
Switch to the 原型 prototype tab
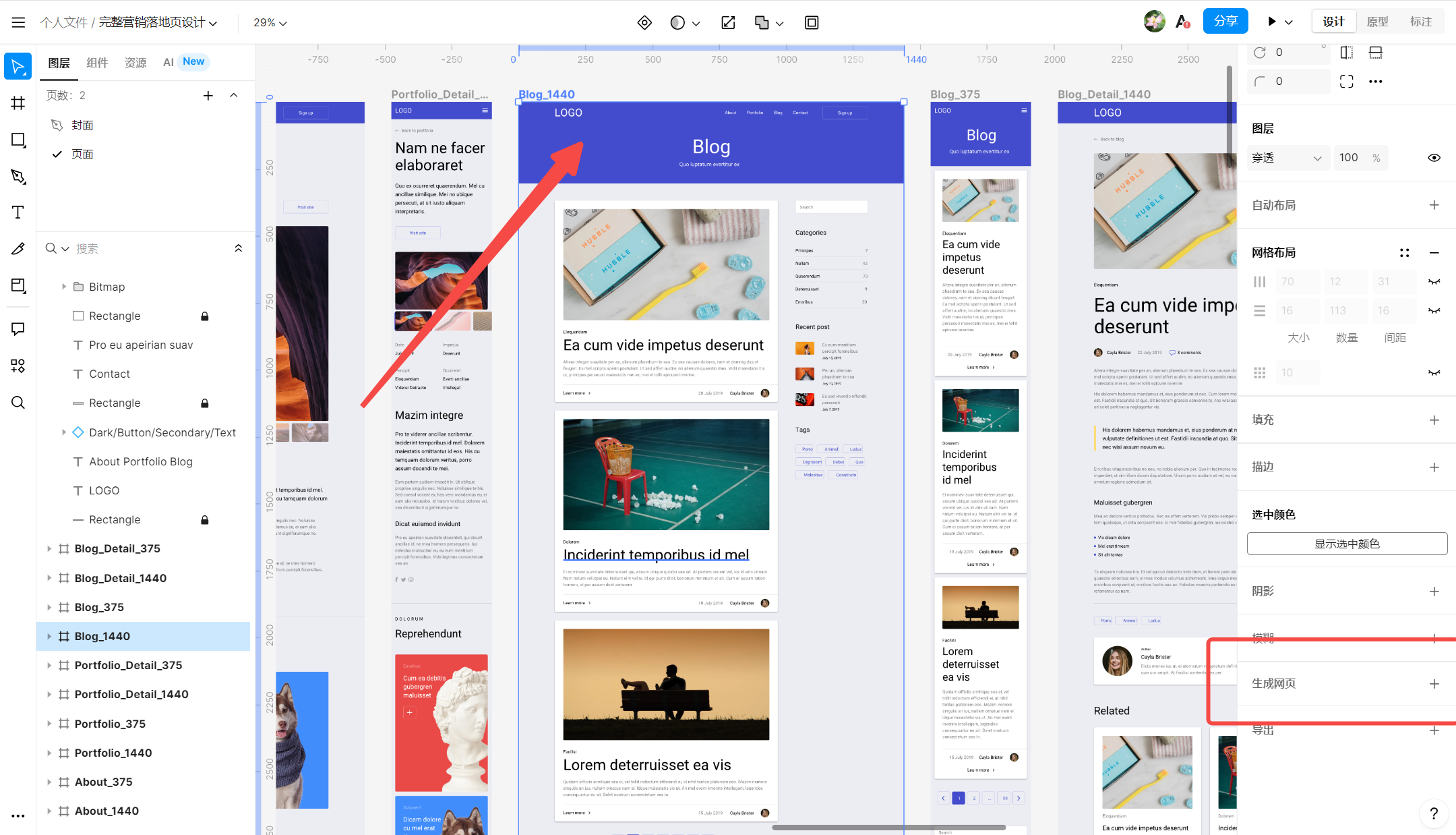pyautogui.click(x=1377, y=22)
